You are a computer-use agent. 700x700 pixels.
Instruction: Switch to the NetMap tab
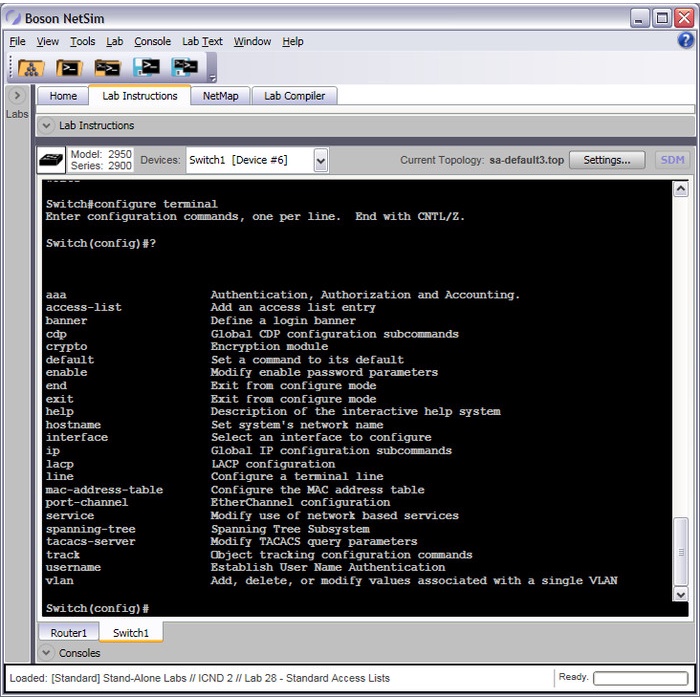click(x=220, y=96)
